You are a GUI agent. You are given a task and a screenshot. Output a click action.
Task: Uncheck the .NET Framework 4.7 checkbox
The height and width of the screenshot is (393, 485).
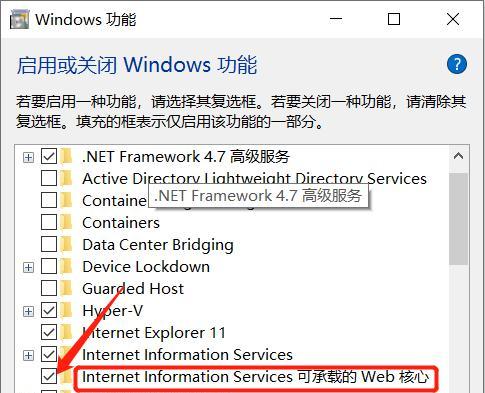(x=49, y=156)
